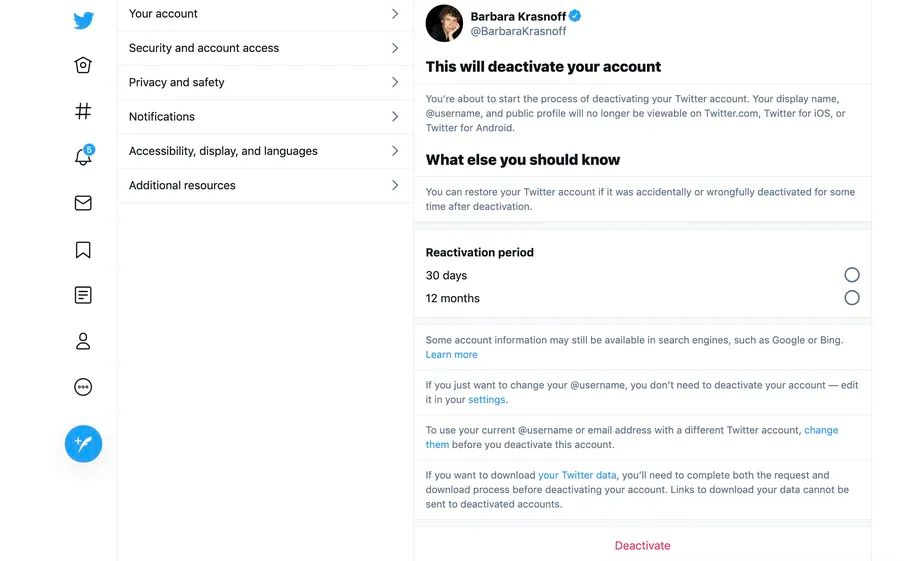
Task: Open the Bookmarks icon
Action: pyautogui.click(x=83, y=250)
